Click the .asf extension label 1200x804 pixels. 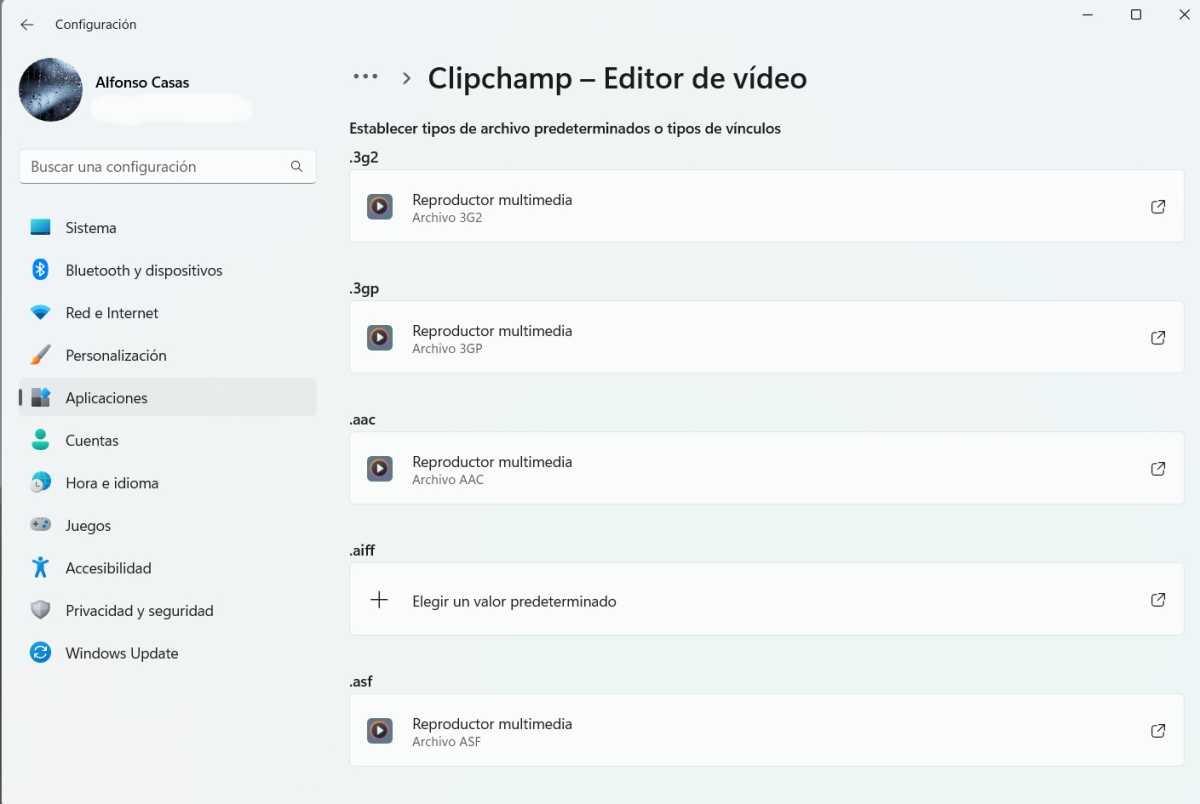tap(361, 681)
